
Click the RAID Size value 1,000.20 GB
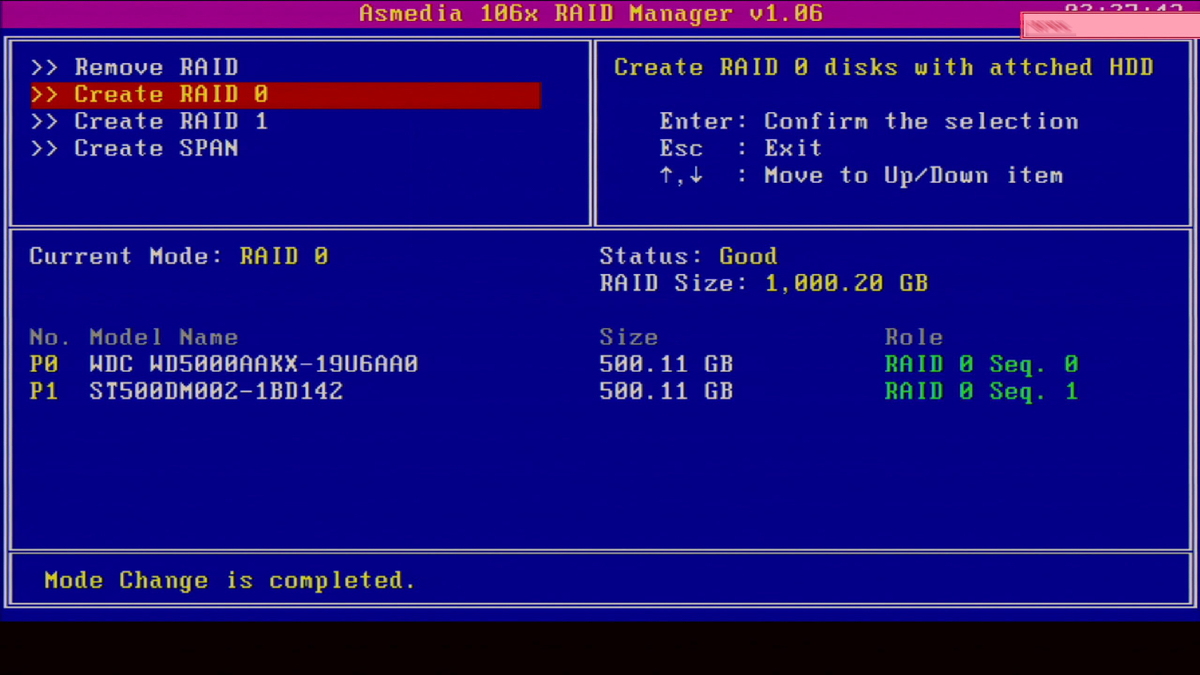click(x=846, y=283)
